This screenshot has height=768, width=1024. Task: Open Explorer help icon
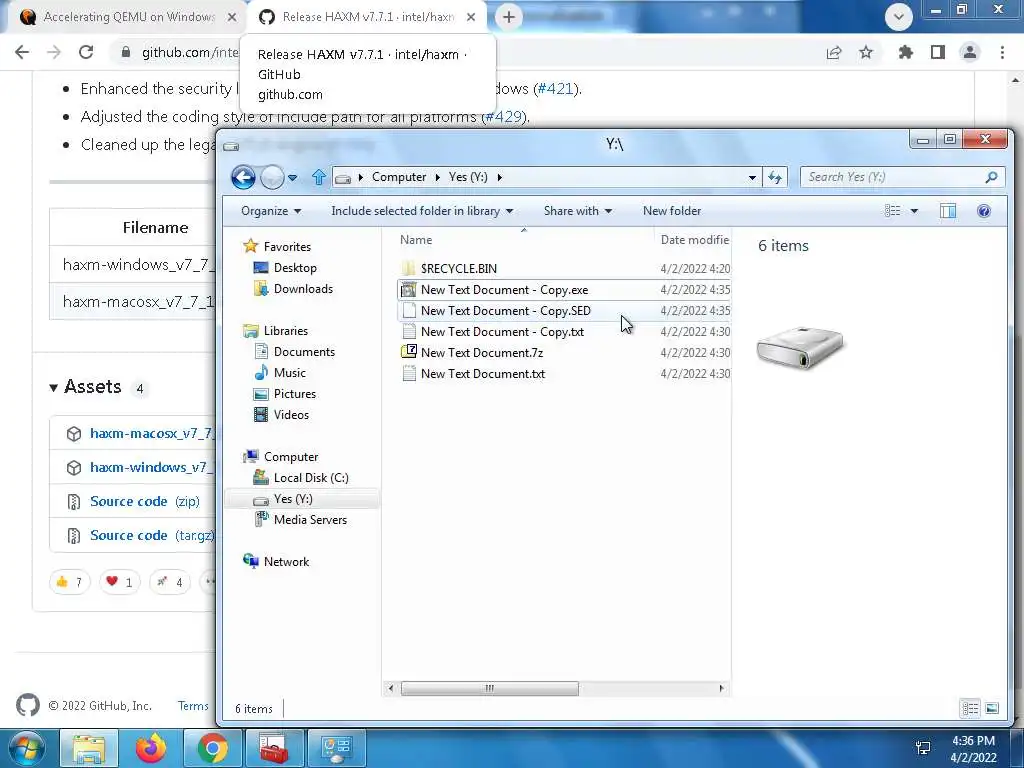click(x=984, y=210)
